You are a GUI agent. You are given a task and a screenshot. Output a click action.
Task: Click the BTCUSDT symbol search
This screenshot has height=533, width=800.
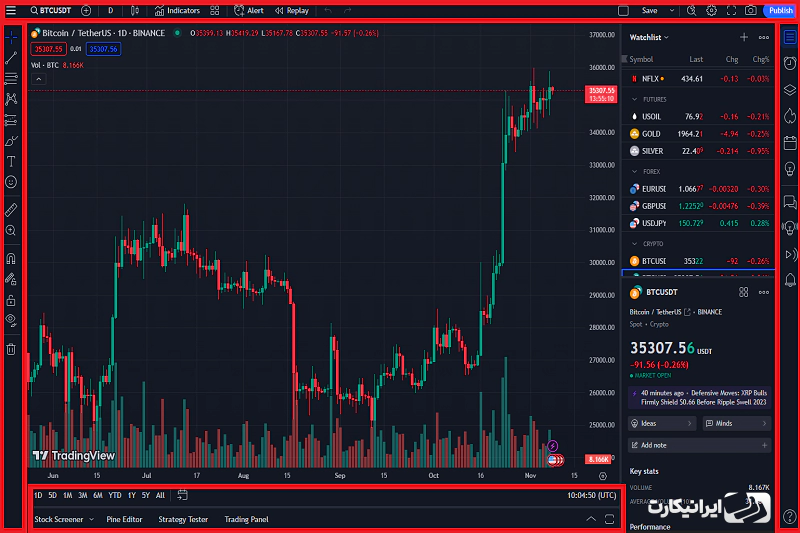(x=51, y=11)
